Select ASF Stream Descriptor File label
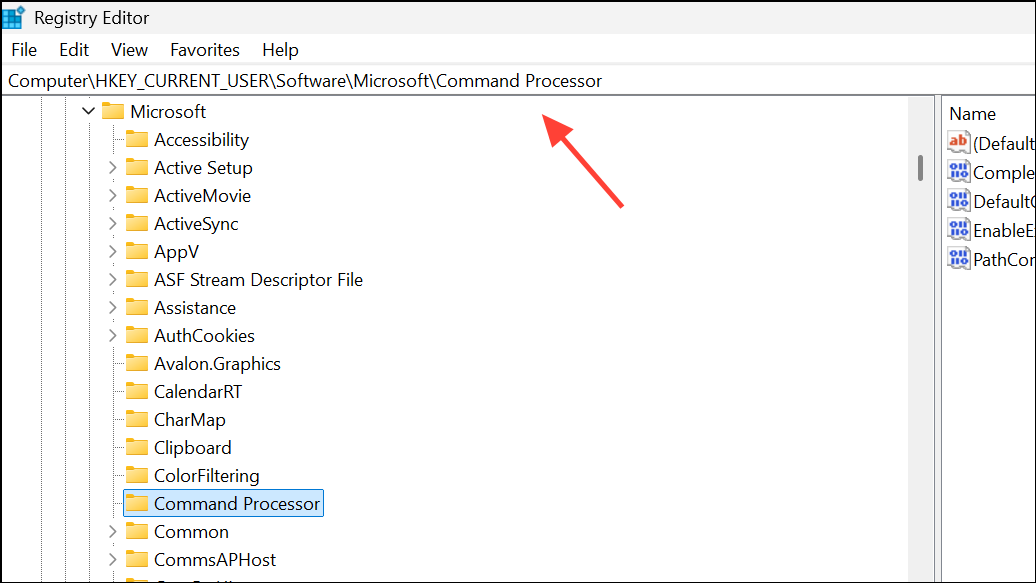The image size is (1036, 583). point(258,280)
